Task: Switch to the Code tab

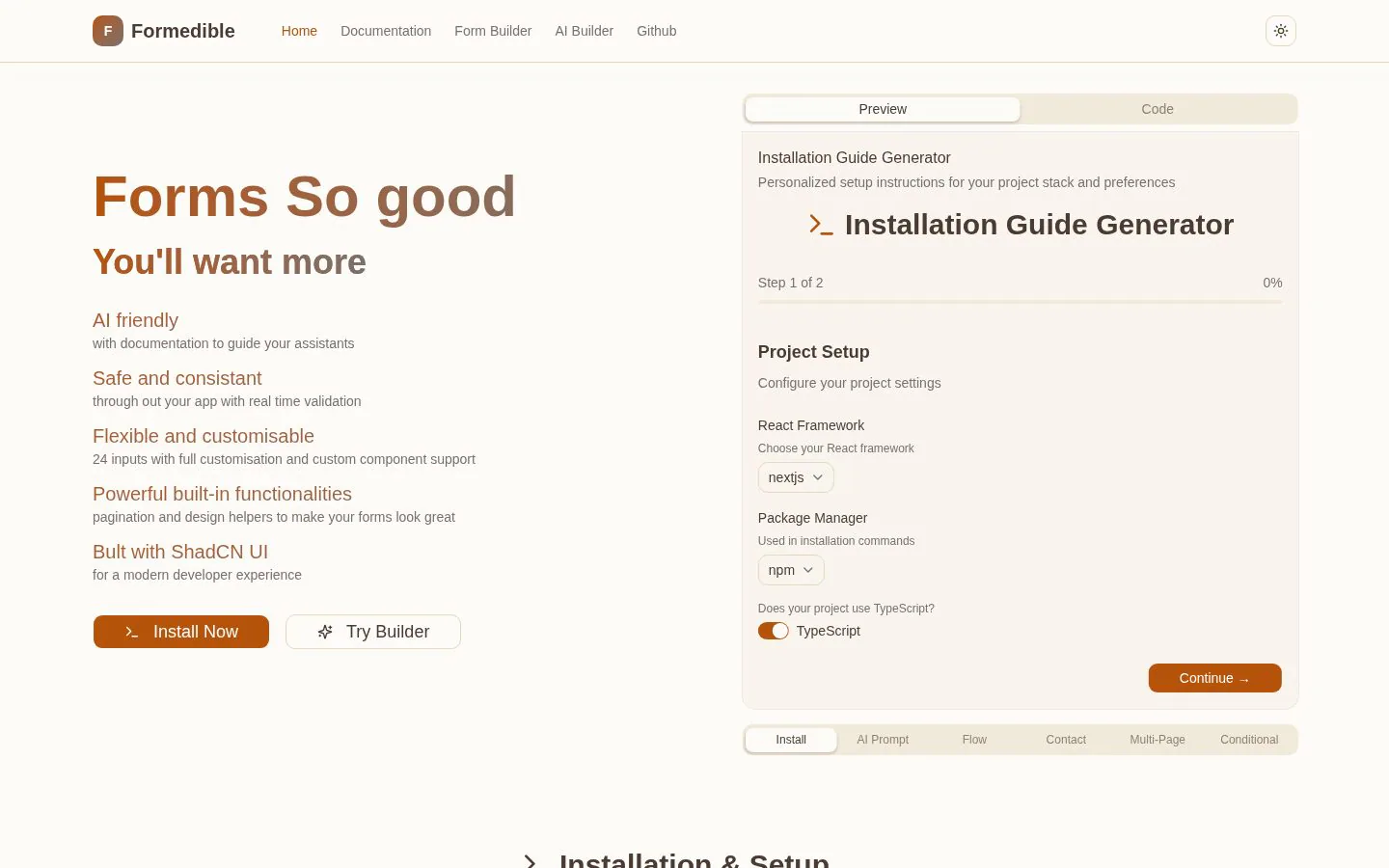Action: tap(1157, 109)
